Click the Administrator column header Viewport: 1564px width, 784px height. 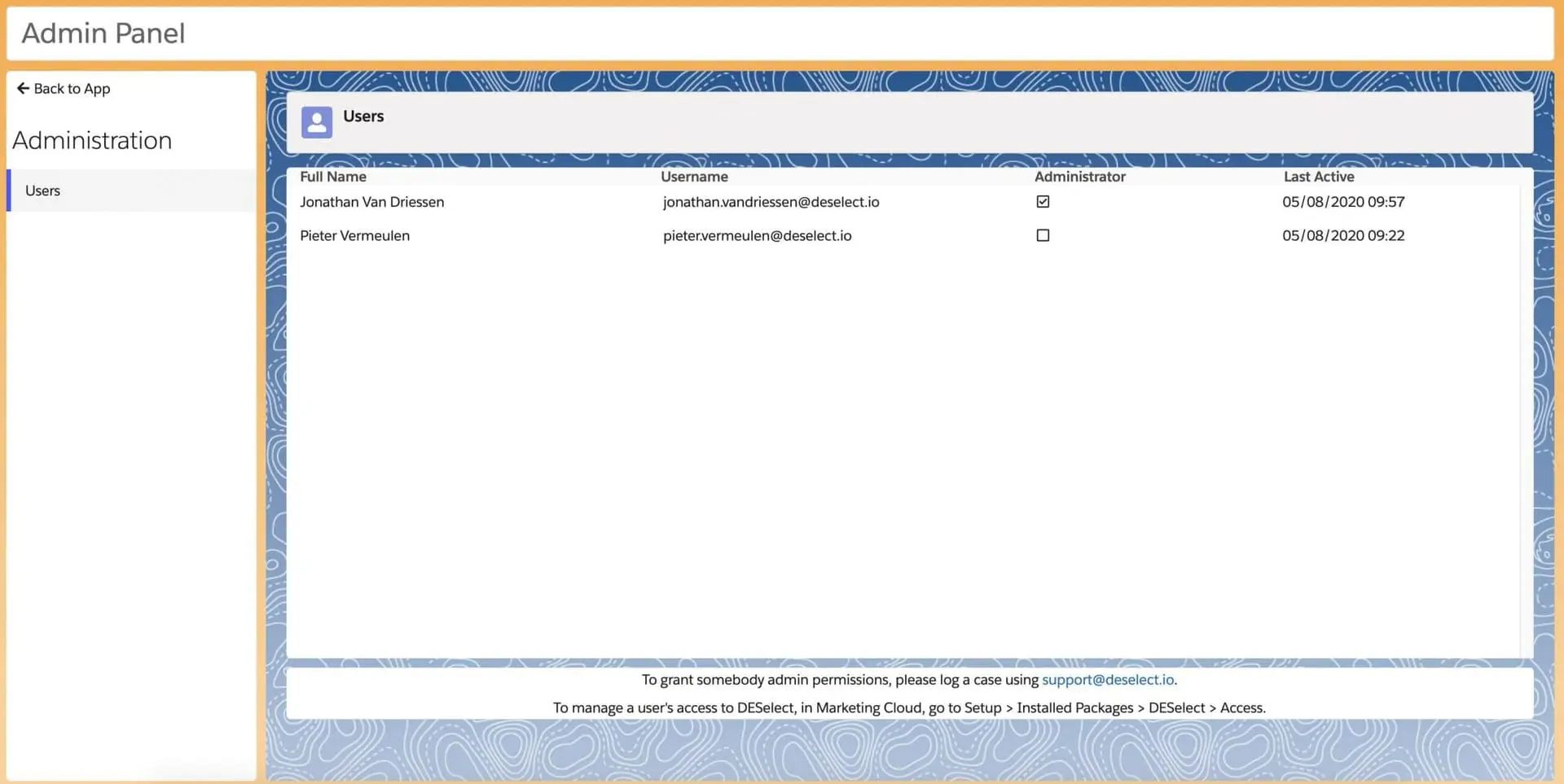(1079, 177)
